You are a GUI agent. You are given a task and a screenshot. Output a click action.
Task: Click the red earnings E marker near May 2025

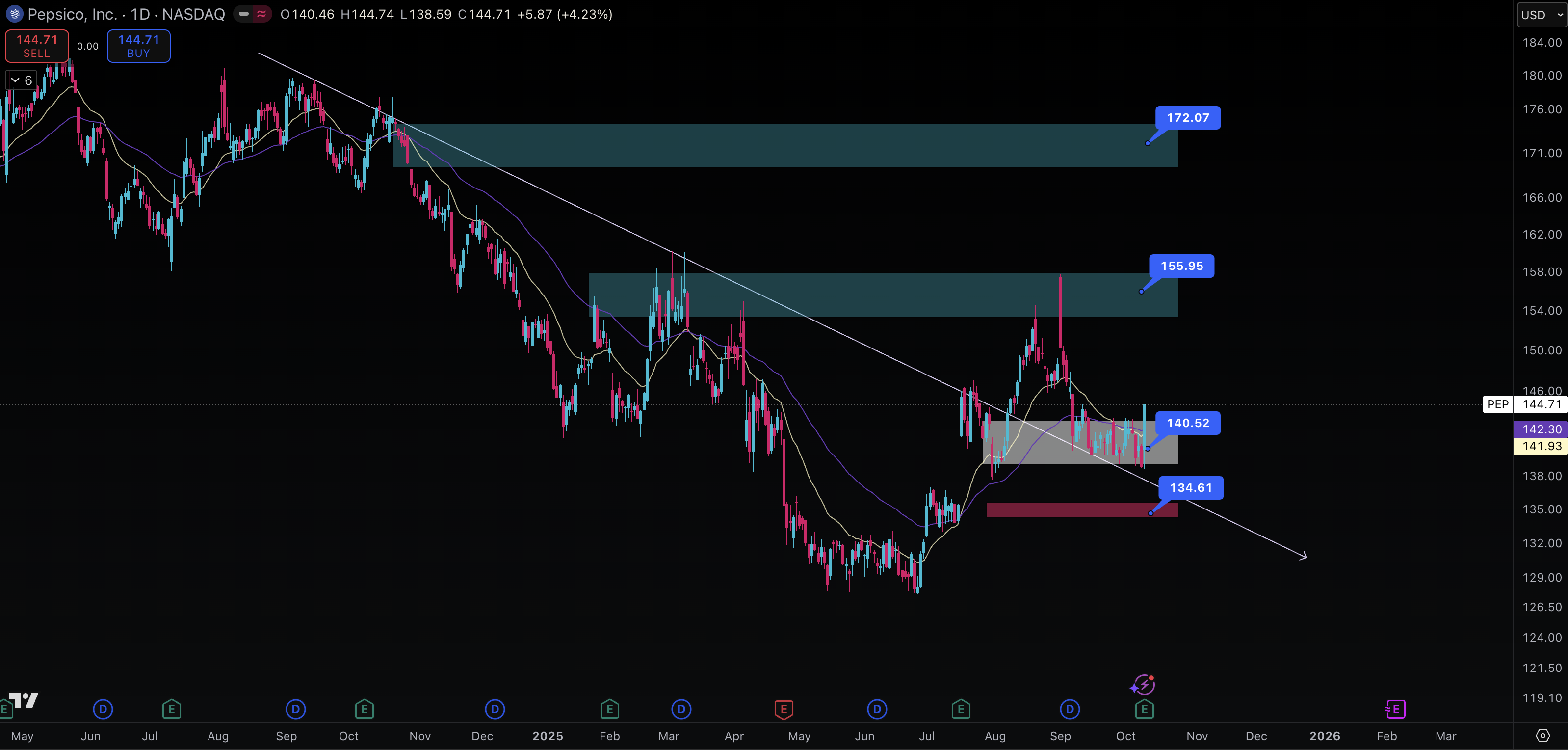(x=784, y=709)
